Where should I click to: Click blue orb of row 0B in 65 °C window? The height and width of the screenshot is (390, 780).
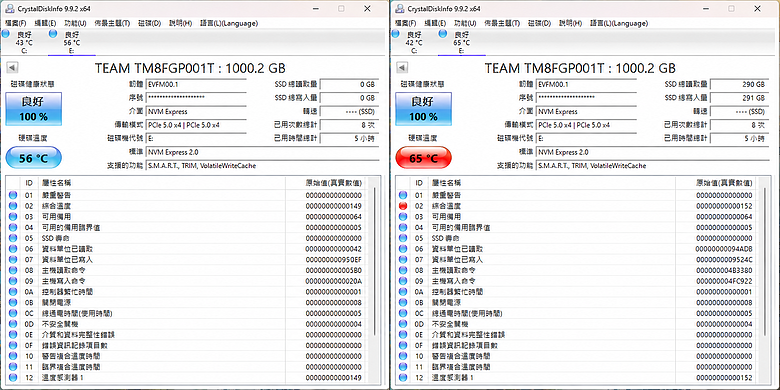click(403, 302)
